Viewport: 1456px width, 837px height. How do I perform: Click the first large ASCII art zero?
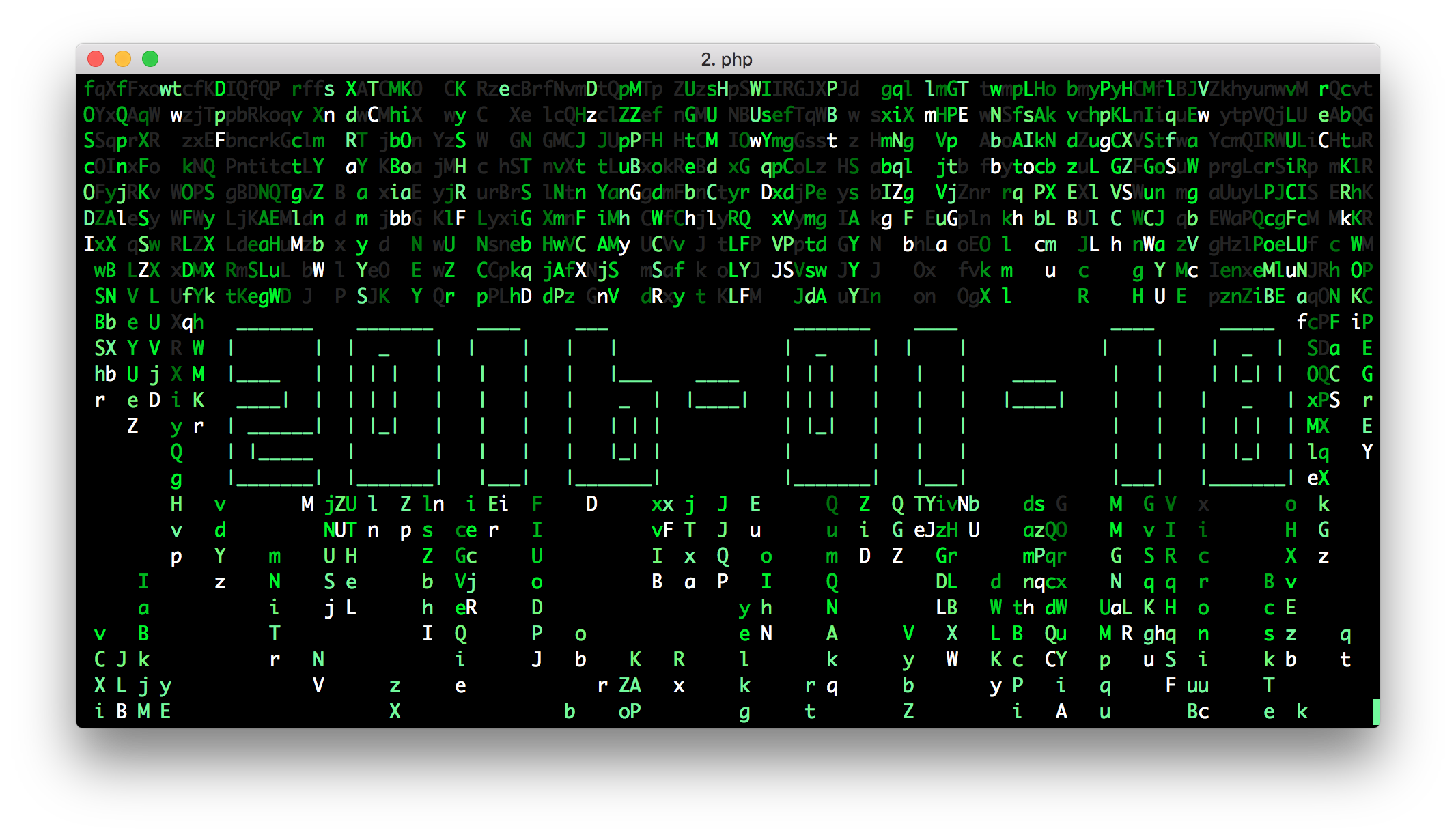point(395,406)
